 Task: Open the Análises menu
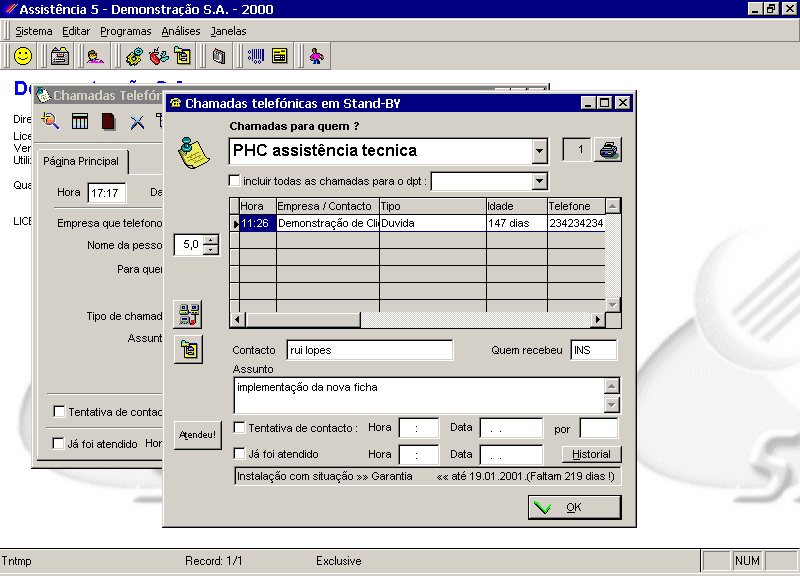click(181, 31)
